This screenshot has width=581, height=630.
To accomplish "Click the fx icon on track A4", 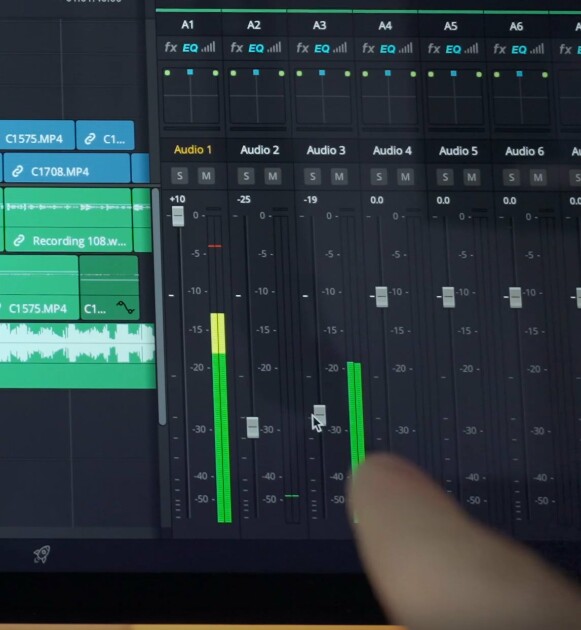I will click(368, 49).
